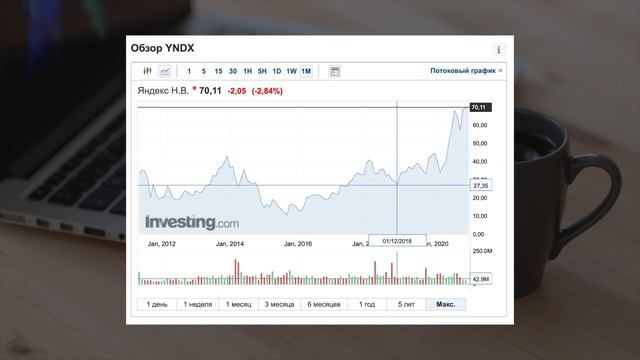The image size is (640, 360).
Task: Click the info icon beside Обзор YNDX
Action: point(499,49)
